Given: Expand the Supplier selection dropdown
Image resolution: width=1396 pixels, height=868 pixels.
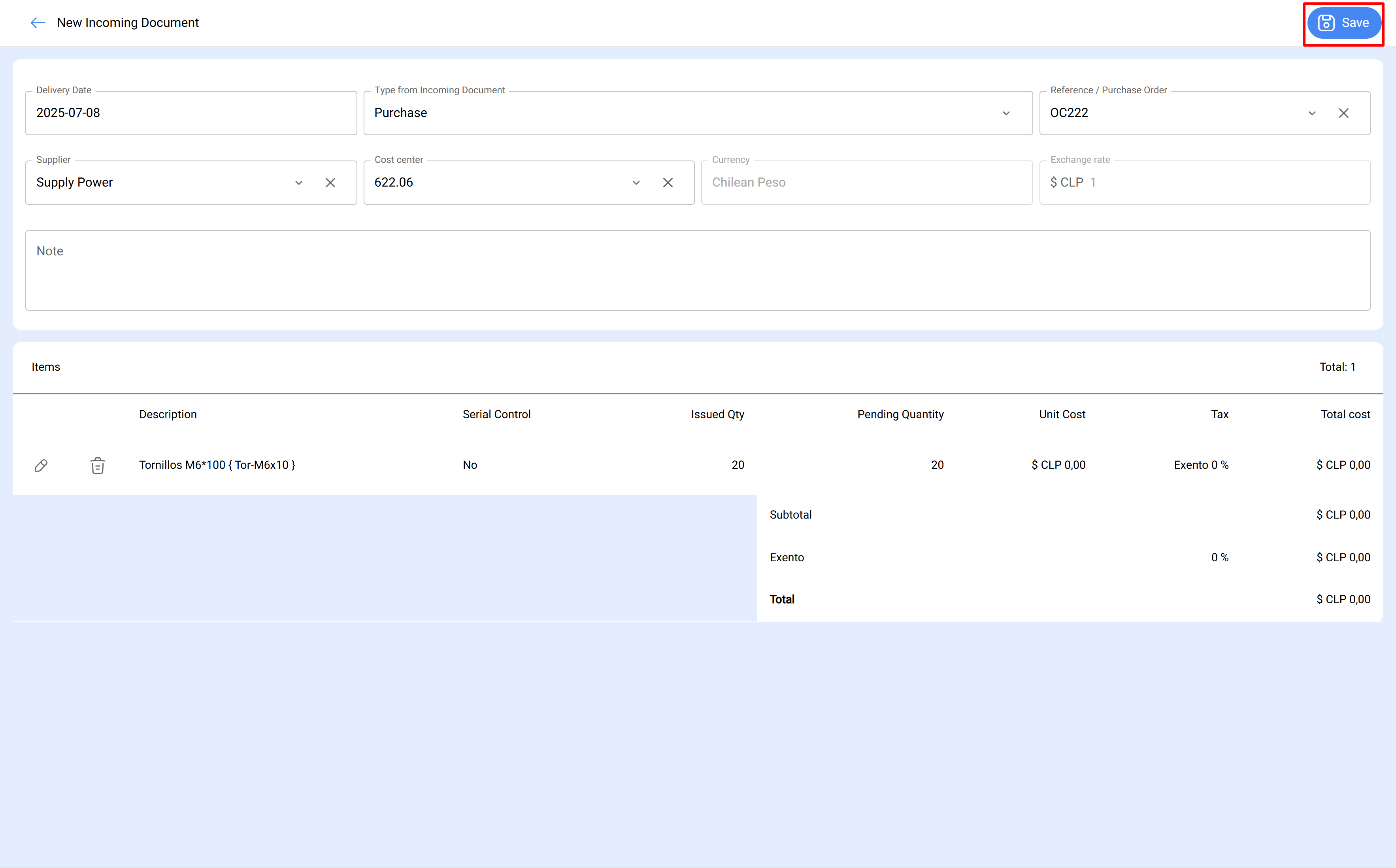Looking at the screenshot, I should click(x=299, y=182).
